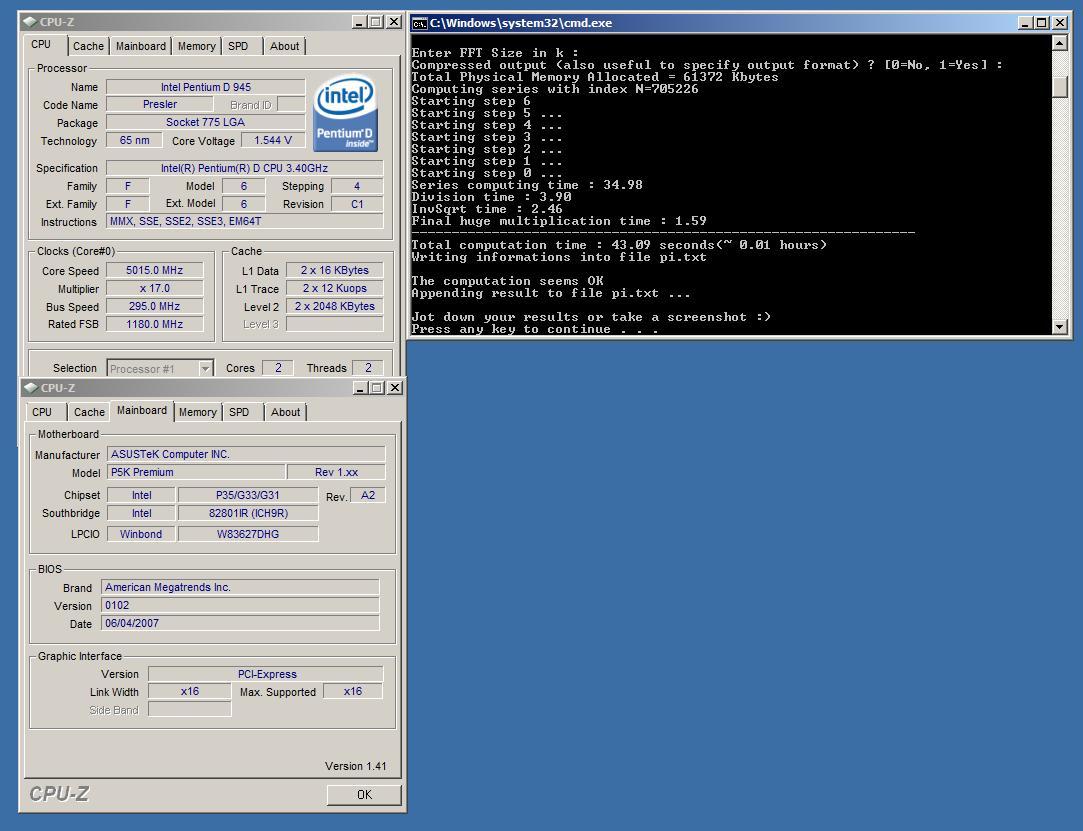Viewport: 1083px width, 831px height.
Task: Click the processor Name field 'Intel Pentium D 945'
Action: (x=206, y=87)
